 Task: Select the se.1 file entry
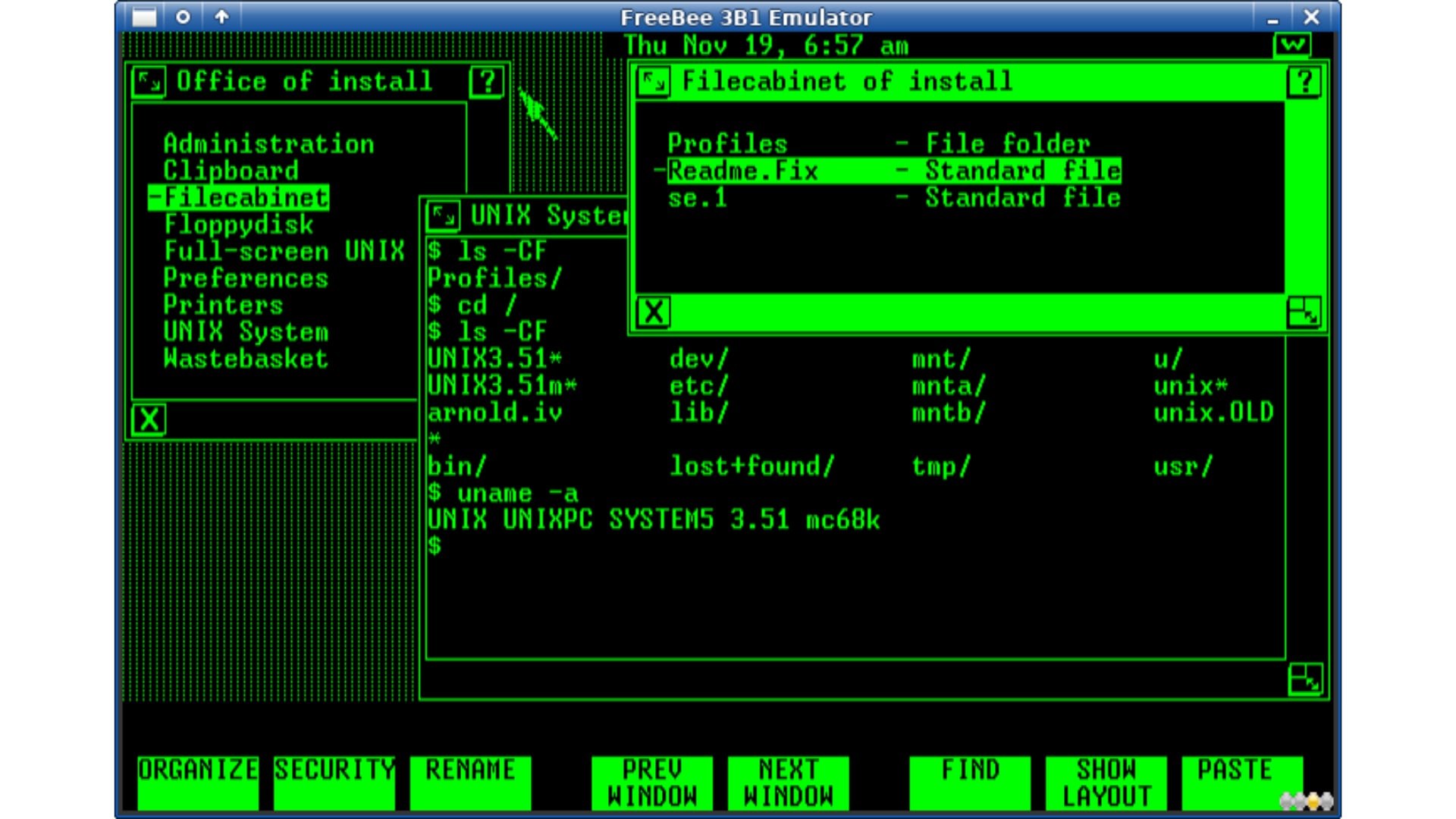pyautogui.click(x=894, y=198)
